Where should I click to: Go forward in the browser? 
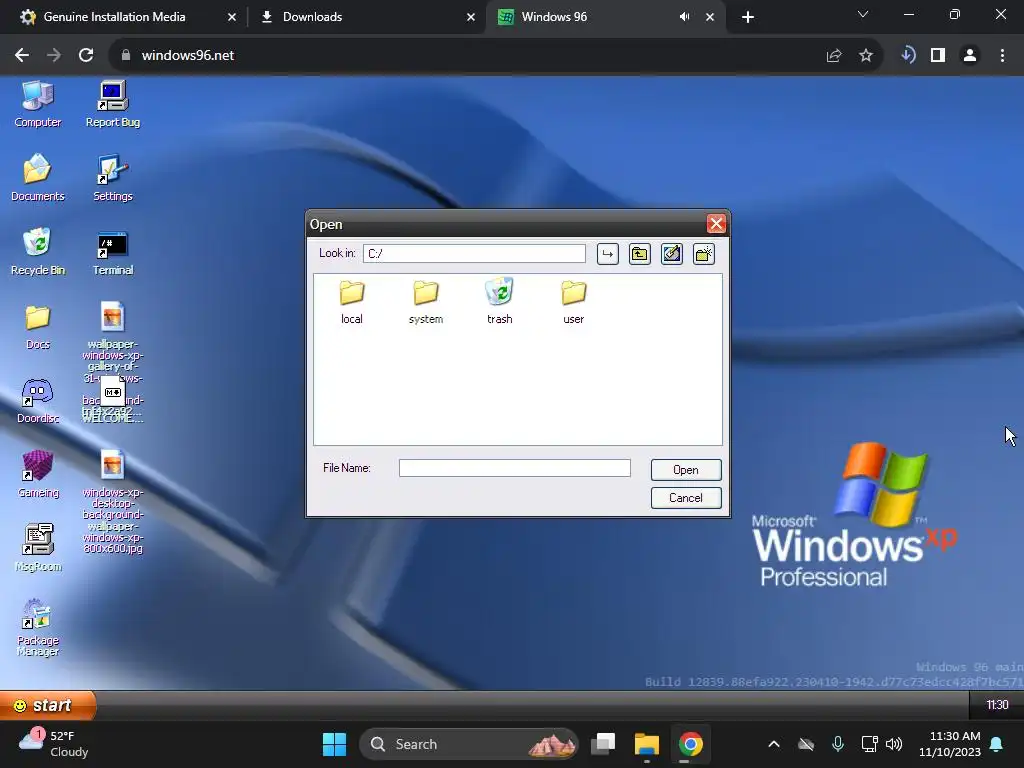54,56
